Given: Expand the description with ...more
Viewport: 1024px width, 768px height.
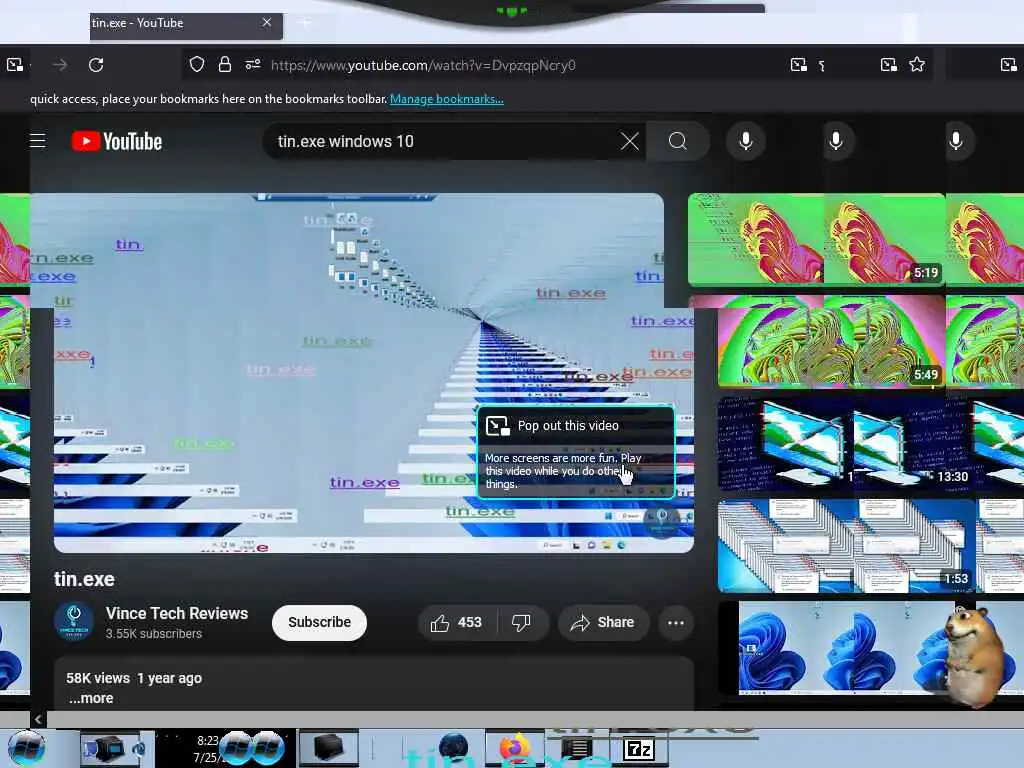Looking at the screenshot, I should [91, 698].
